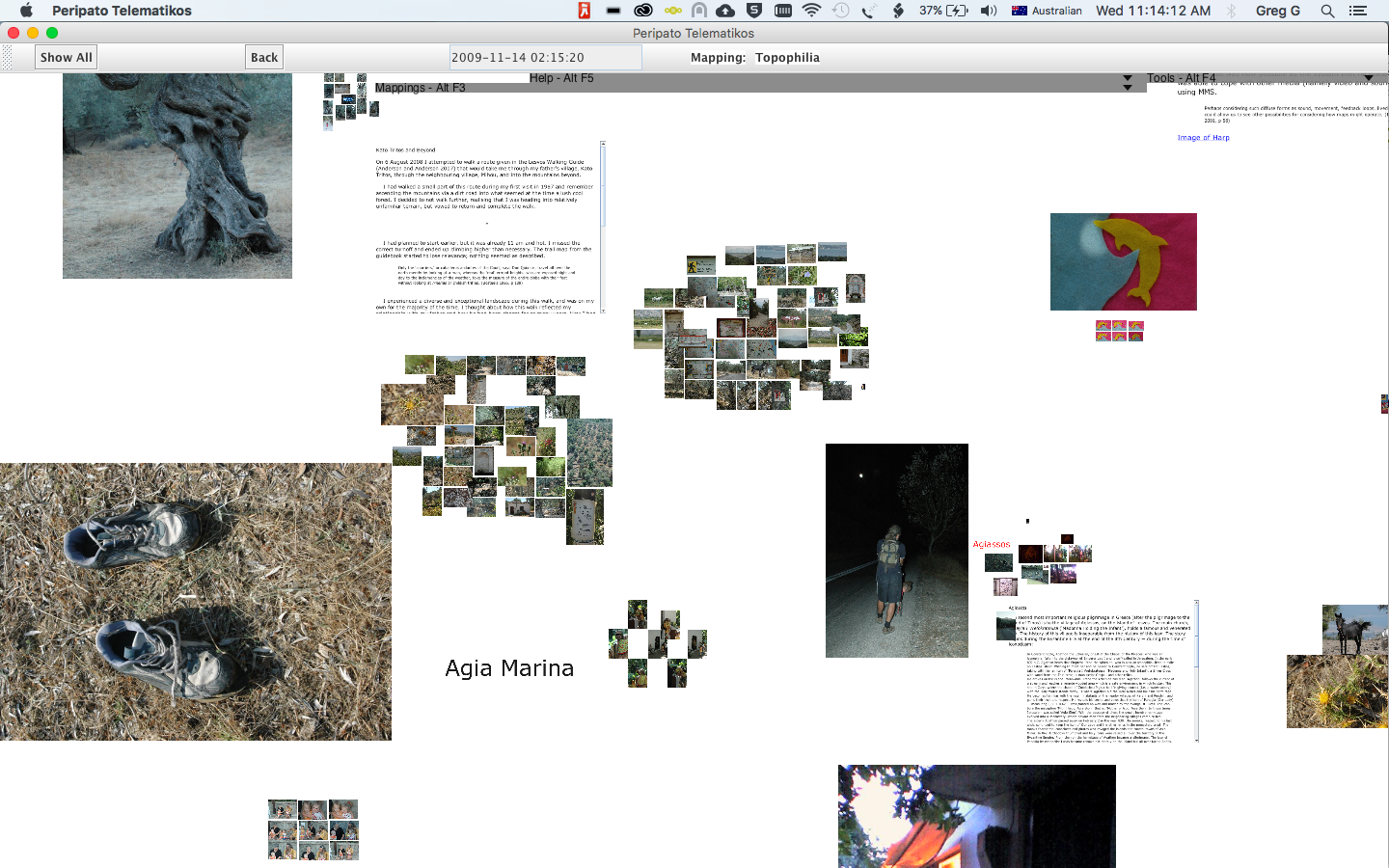The height and width of the screenshot is (868, 1389).
Task: Click the Spotlight search icon
Action: tap(1327, 11)
